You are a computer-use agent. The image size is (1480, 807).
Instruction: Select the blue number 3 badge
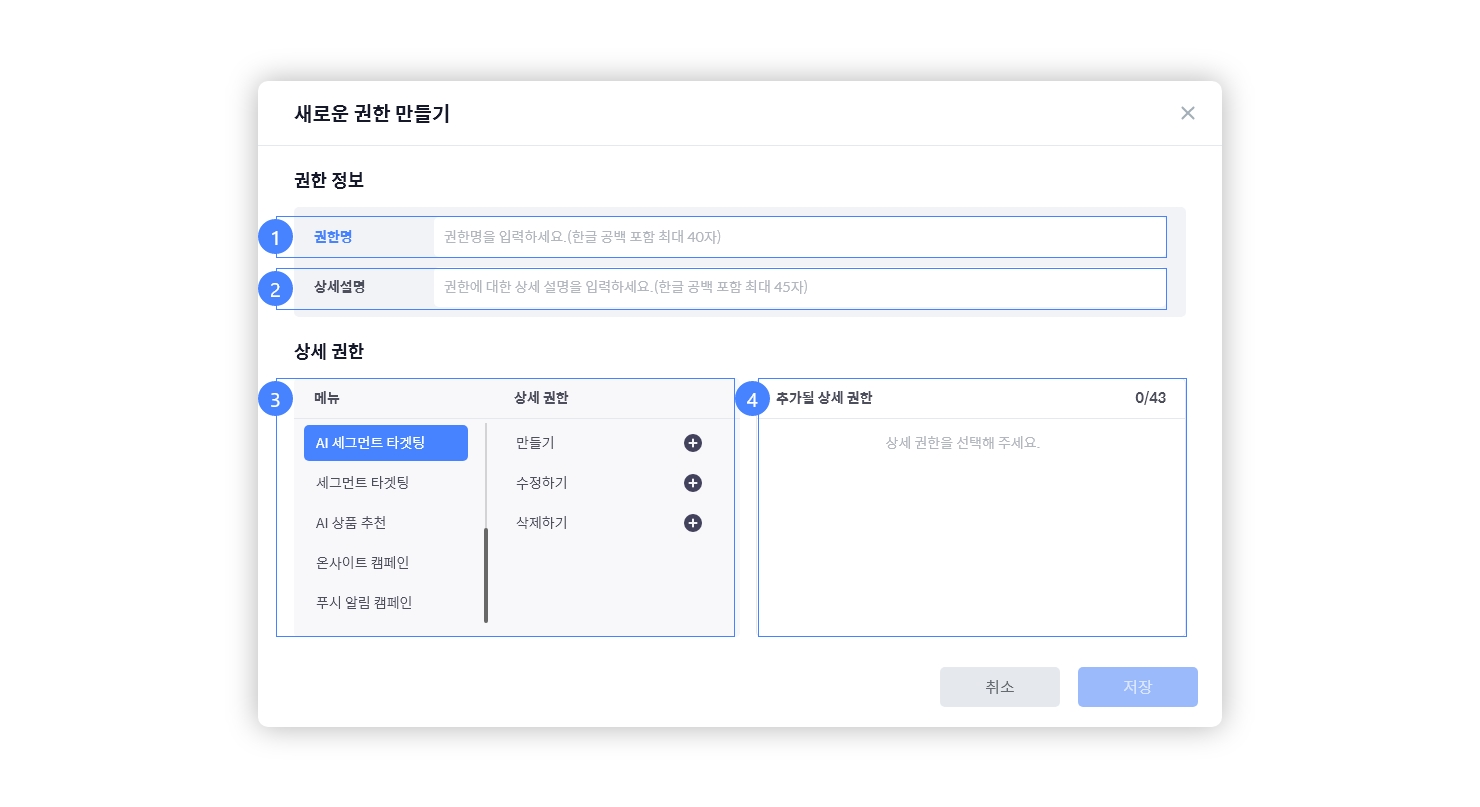coord(275,399)
